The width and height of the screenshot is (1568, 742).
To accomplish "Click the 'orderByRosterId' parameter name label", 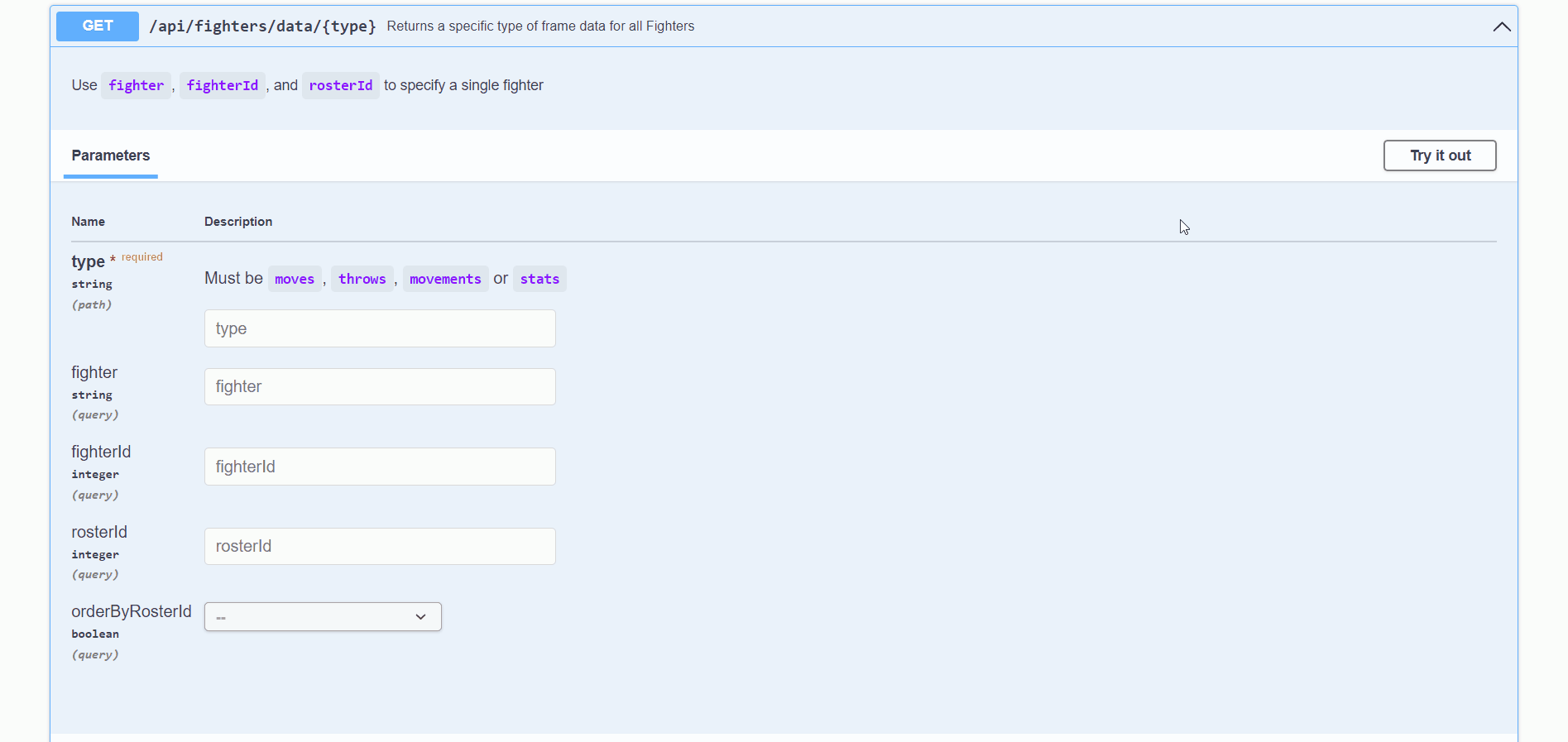I will click(x=132, y=611).
